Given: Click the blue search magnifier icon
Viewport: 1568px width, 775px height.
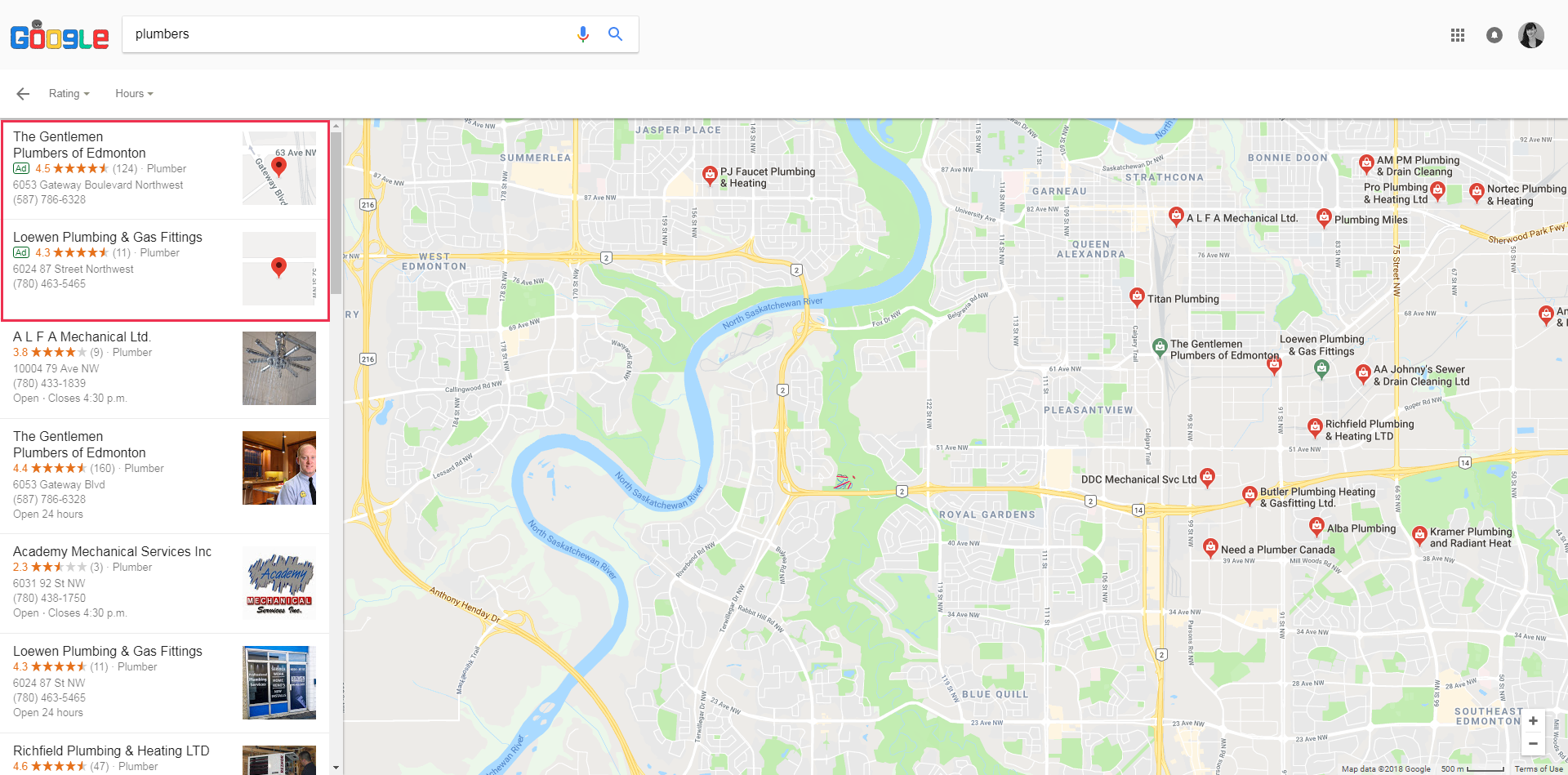Looking at the screenshot, I should (x=616, y=34).
